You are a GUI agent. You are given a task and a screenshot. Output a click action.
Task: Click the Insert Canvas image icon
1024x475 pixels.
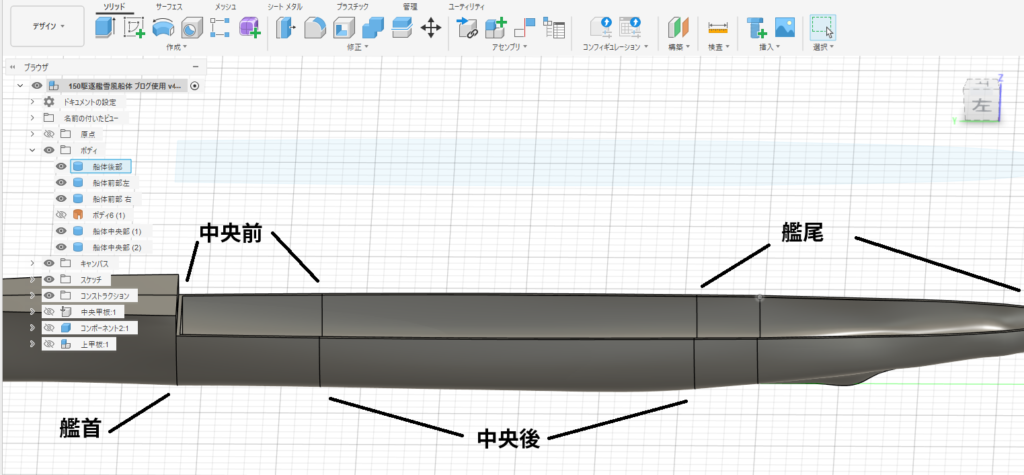[785, 27]
